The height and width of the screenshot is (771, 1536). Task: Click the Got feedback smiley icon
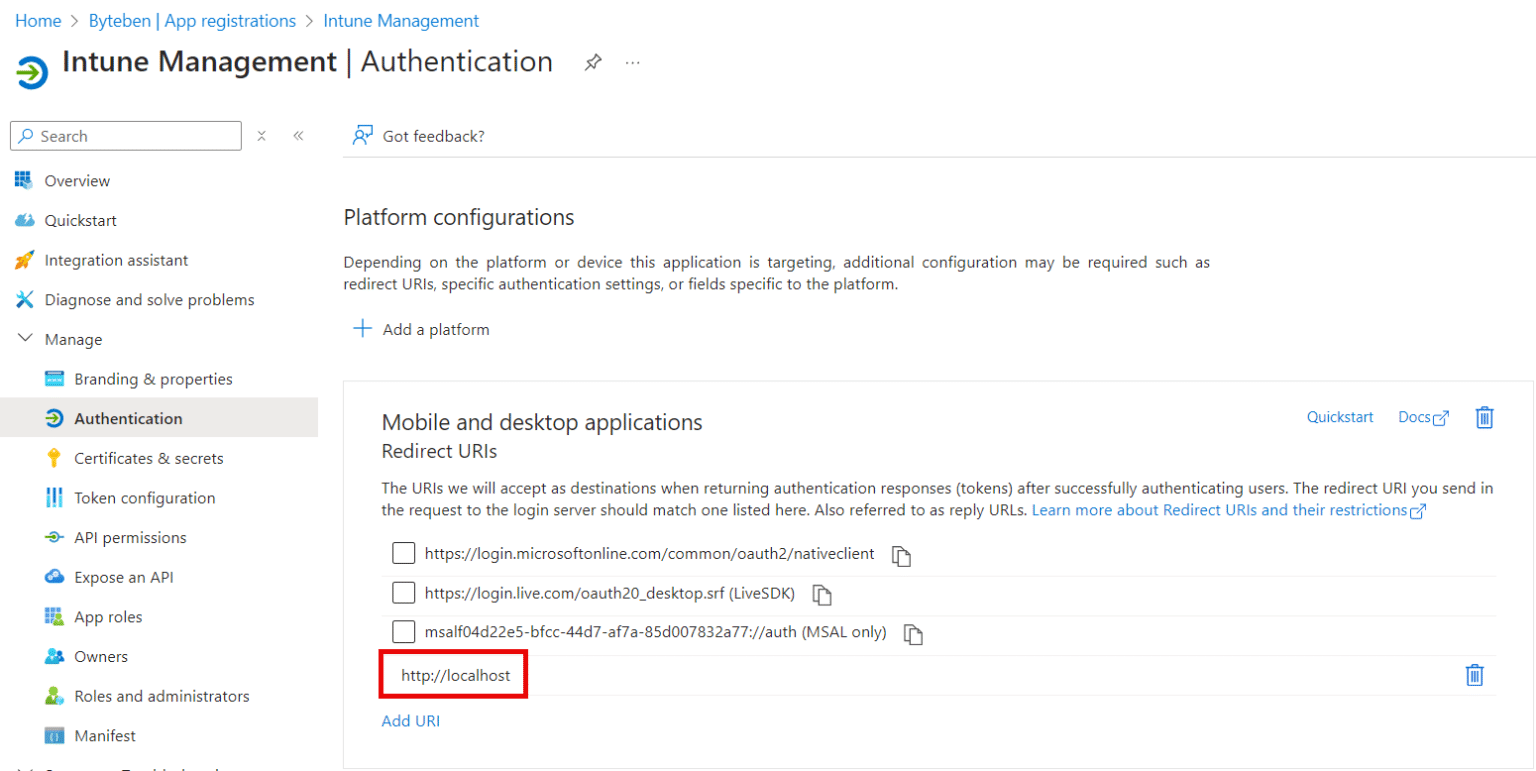[x=361, y=135]
